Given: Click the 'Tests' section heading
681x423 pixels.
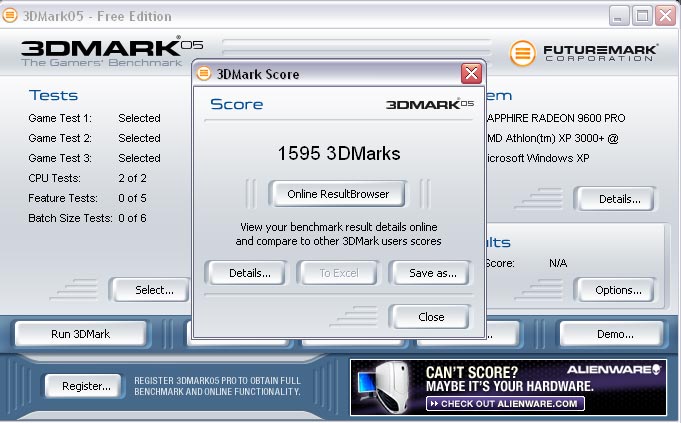Looking at the screenshot, I should [x=53, y=95].
